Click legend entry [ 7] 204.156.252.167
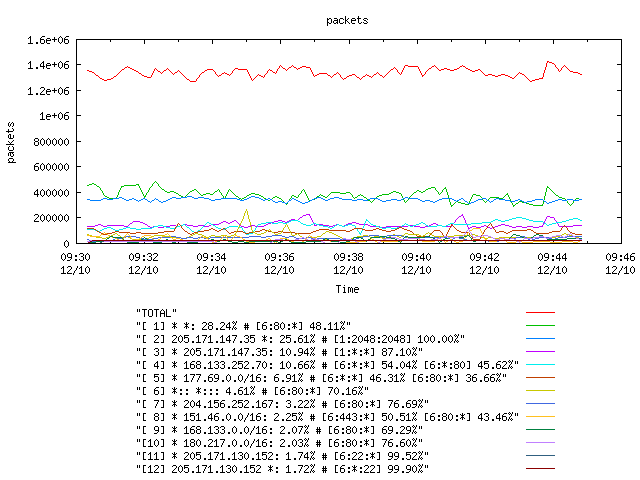This screenshot has width=640, height=480. coord(282,404)
